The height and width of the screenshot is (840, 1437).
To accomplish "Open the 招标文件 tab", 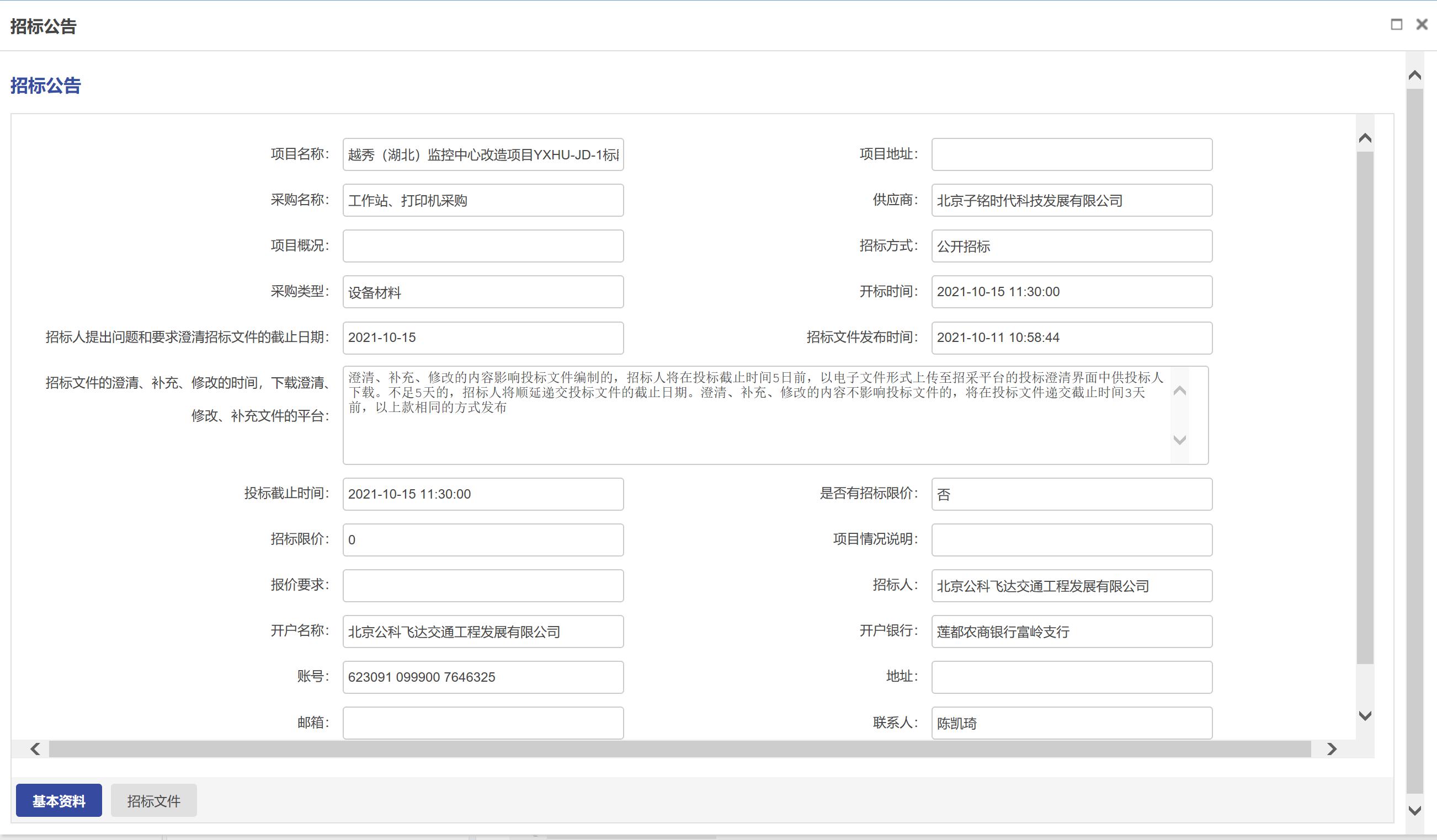I will (x=153, y=801).
